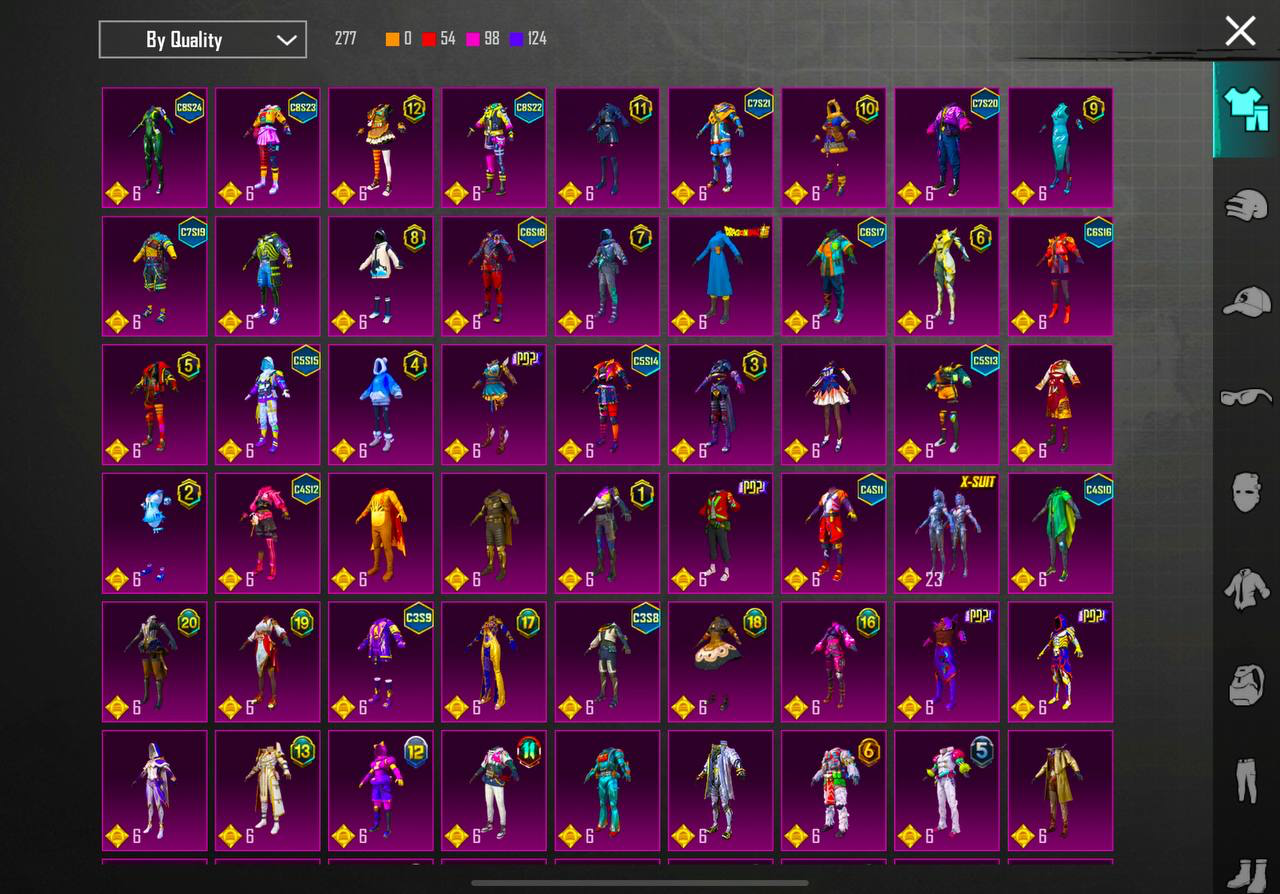Select the outfit badged 18

[720, 662]
